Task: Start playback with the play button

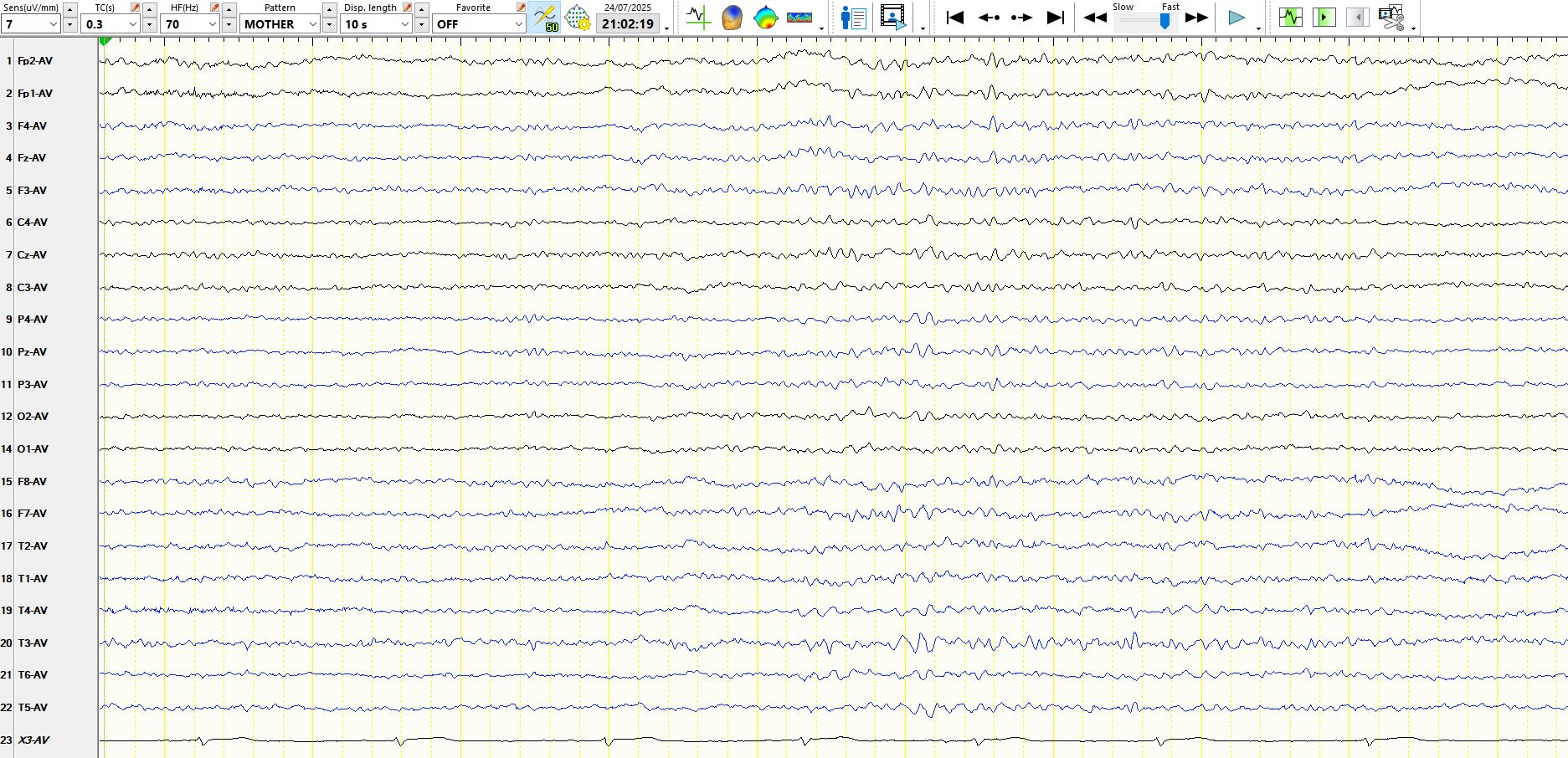Action: (1236, 18)
